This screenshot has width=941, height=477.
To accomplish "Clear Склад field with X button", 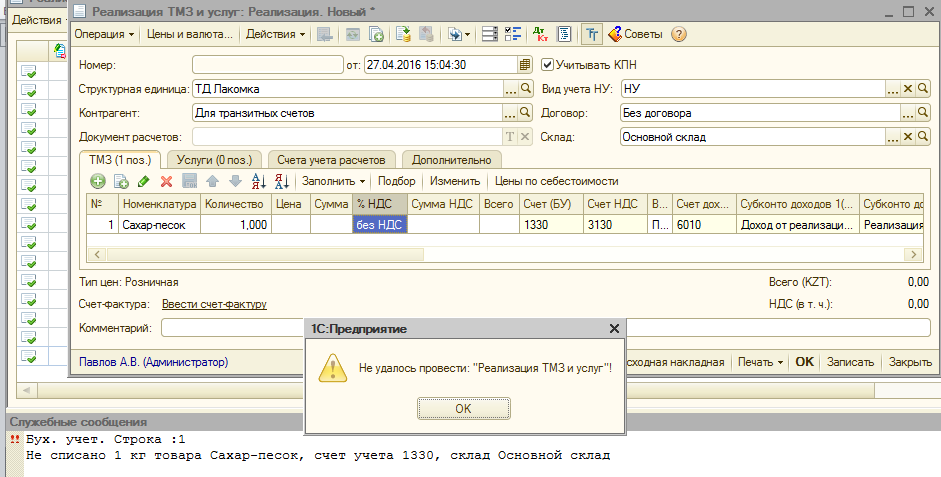I will click(908, 137).
